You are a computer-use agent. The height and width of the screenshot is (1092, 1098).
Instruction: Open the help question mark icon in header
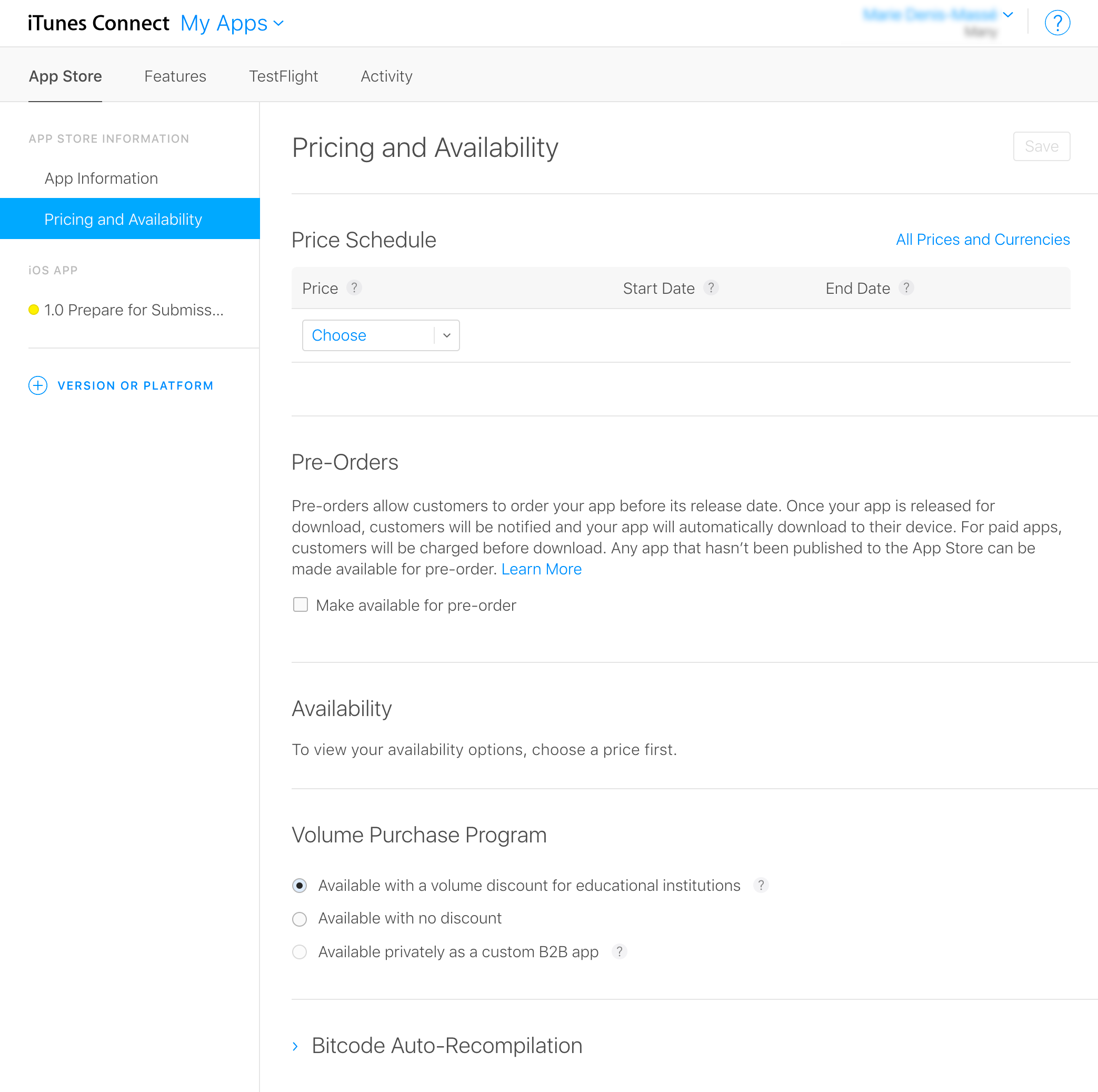[x=1057, y=23]
